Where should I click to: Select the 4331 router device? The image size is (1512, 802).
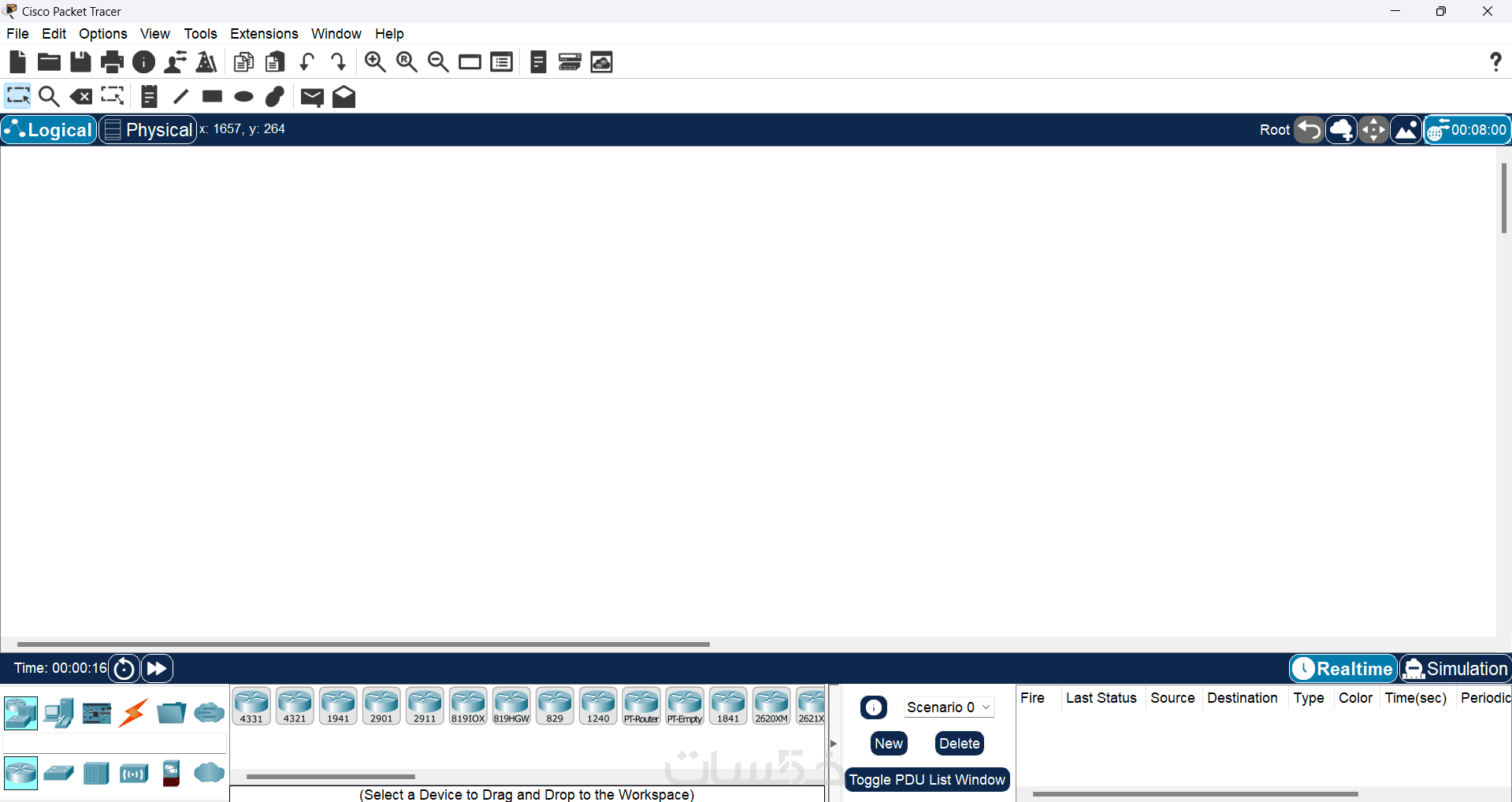pyautogui.click(x=251, y=705)
